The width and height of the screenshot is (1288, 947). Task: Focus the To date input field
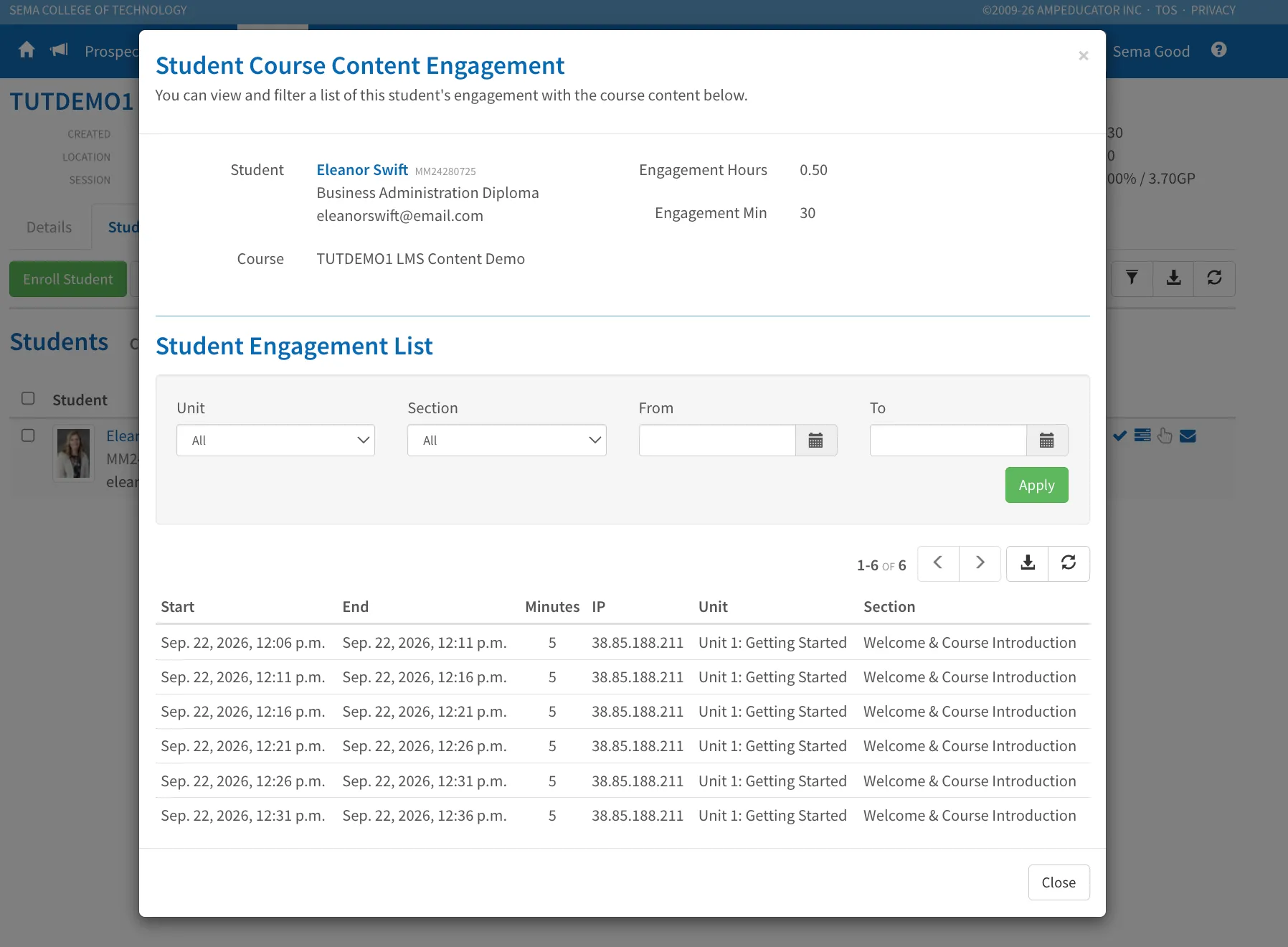(948, 440)
